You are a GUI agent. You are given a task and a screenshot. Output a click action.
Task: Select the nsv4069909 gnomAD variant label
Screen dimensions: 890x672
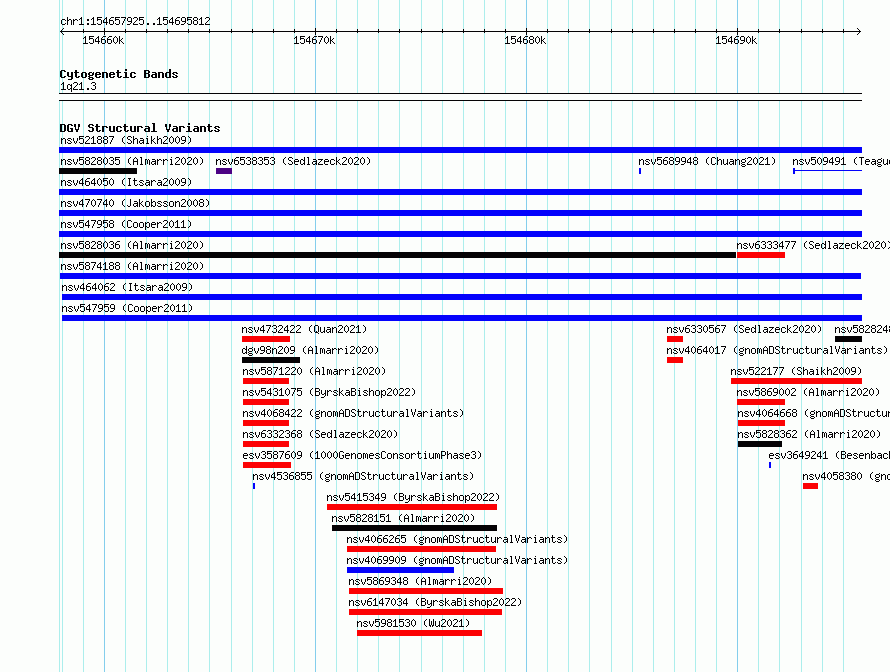coord(457,560)
